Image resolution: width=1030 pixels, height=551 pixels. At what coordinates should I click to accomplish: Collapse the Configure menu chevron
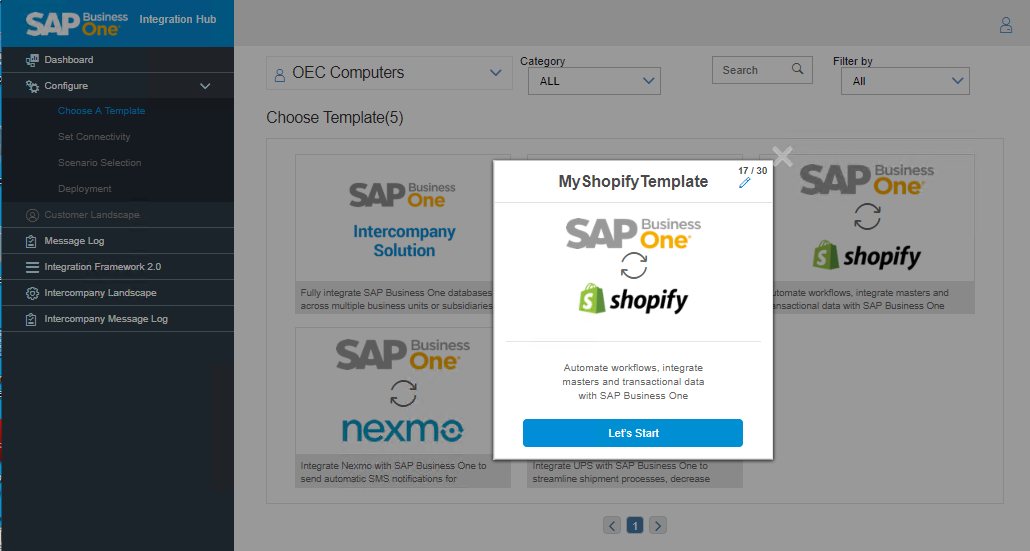click(x=205, y=86)
